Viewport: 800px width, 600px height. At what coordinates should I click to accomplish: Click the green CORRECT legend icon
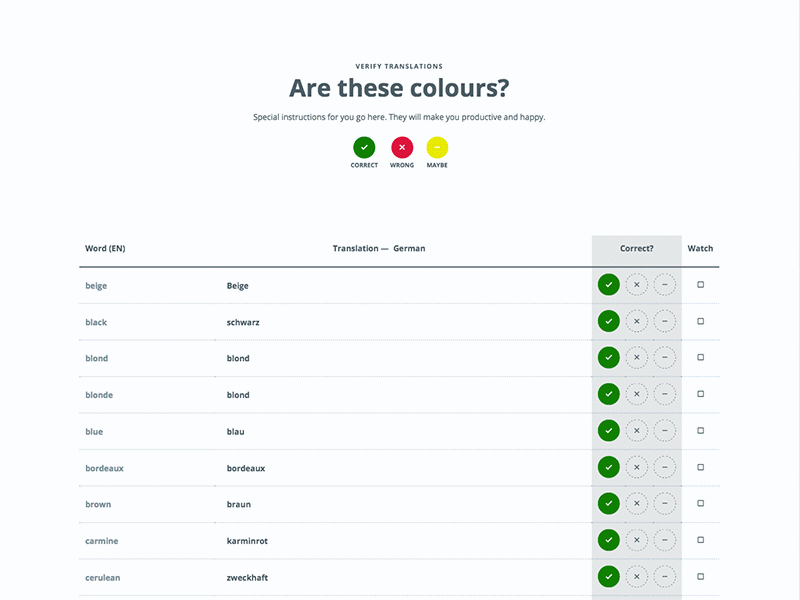click(364, 148)
